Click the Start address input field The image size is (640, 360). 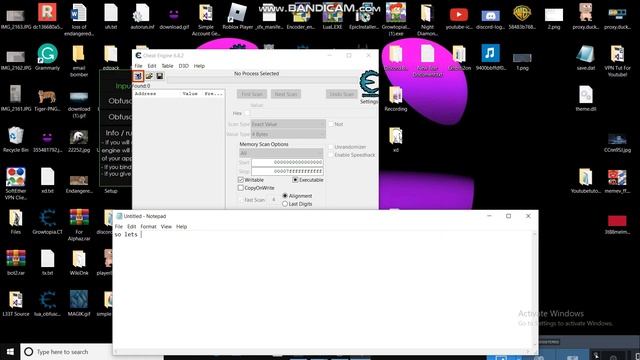[287, 162]
